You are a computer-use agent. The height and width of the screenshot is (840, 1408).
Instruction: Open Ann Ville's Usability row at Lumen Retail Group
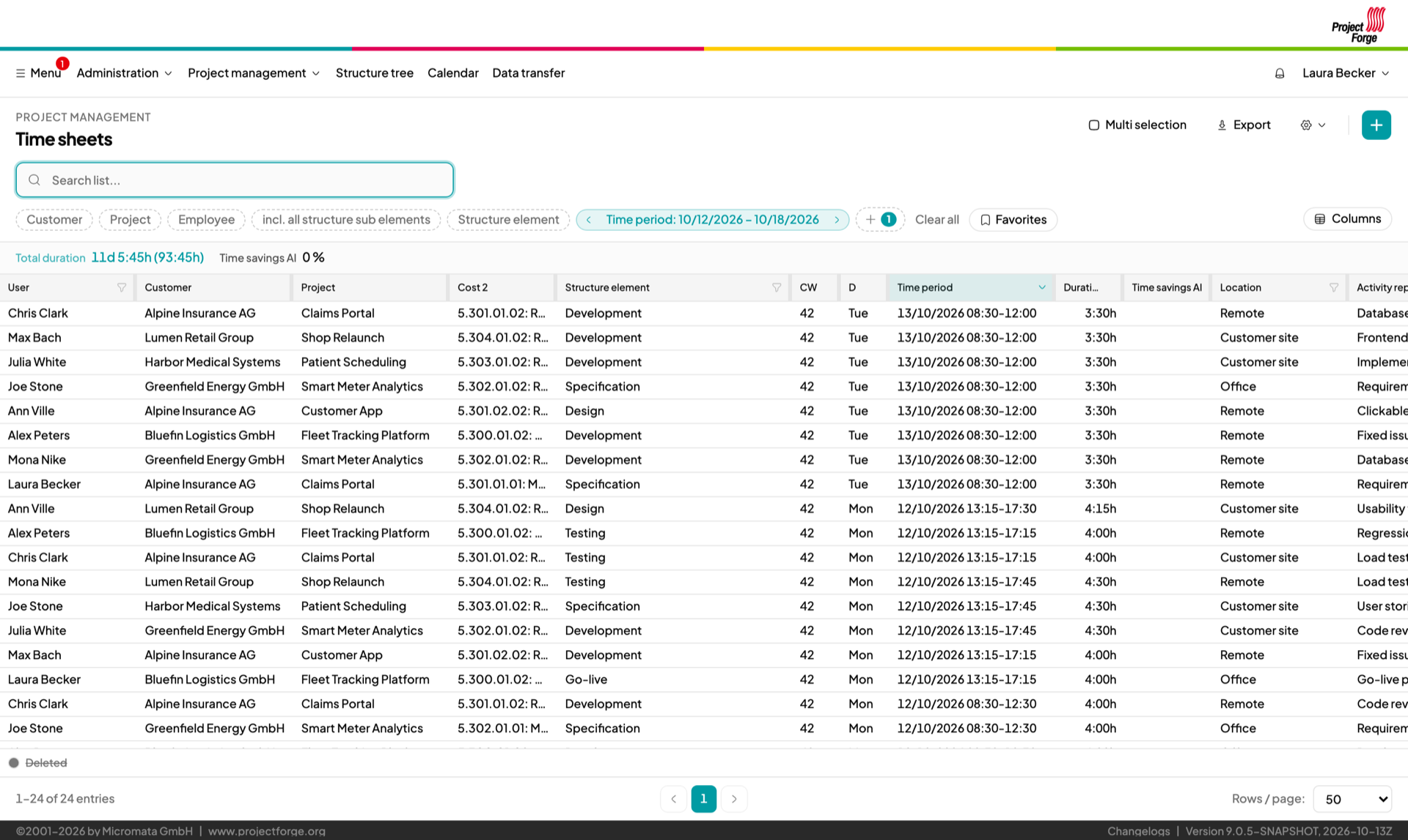point(704,509)
